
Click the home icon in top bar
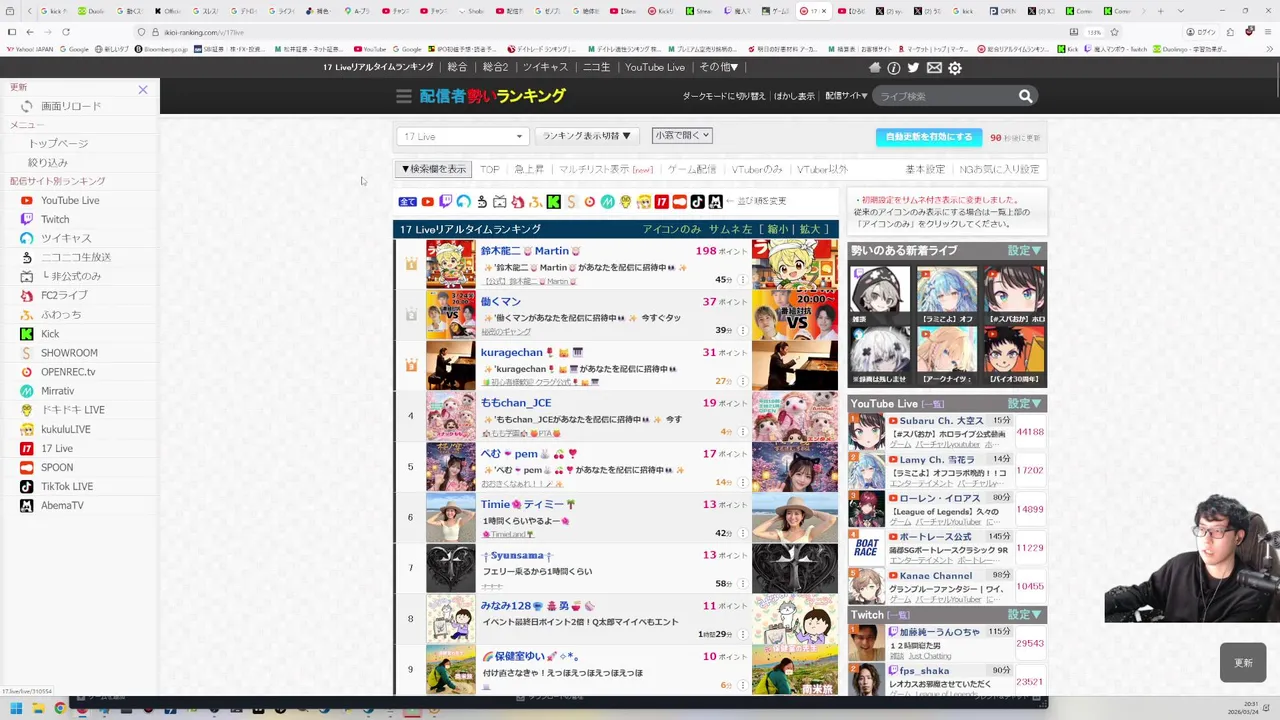pyautogui.click(x=875, y=67)
